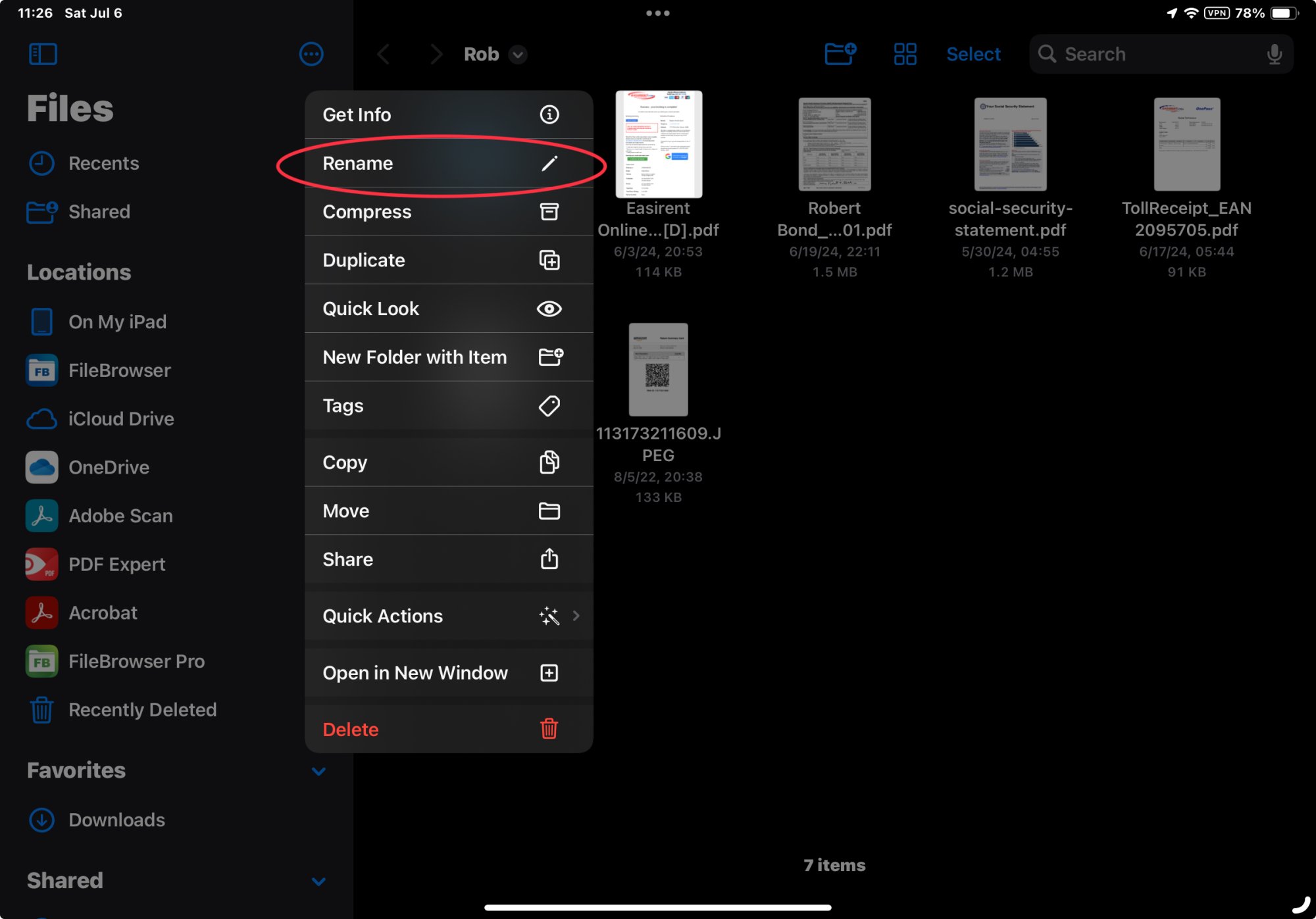The width and height of the screenshot is (1316, 919).
Task: Open PDF Expert location
Action: (x=116, y=564)
